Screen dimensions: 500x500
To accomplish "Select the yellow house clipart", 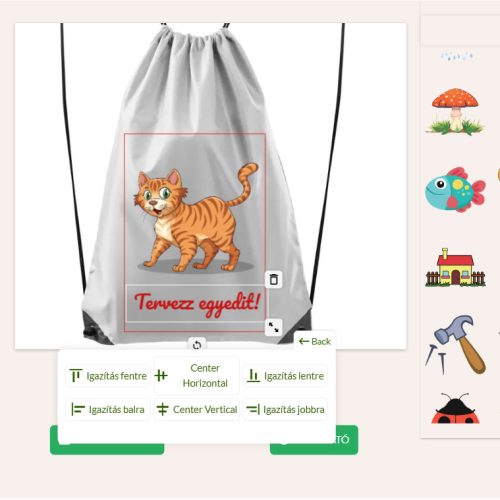I will pyautogui.click(x=455, y=267).
